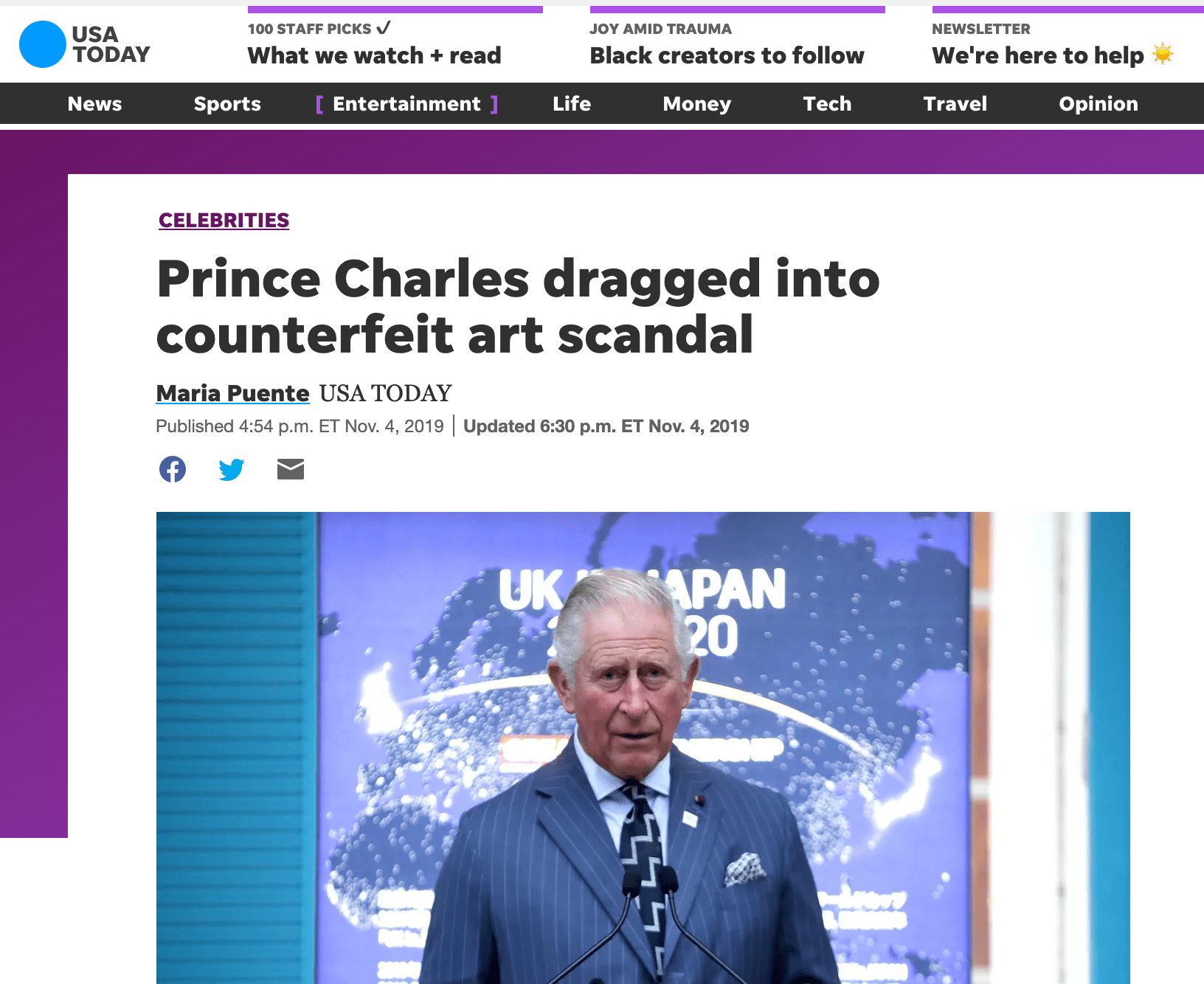This screenshot has width=1204, height=984.
Task: Open the Opinion section
Action: tap(1099, 104)
